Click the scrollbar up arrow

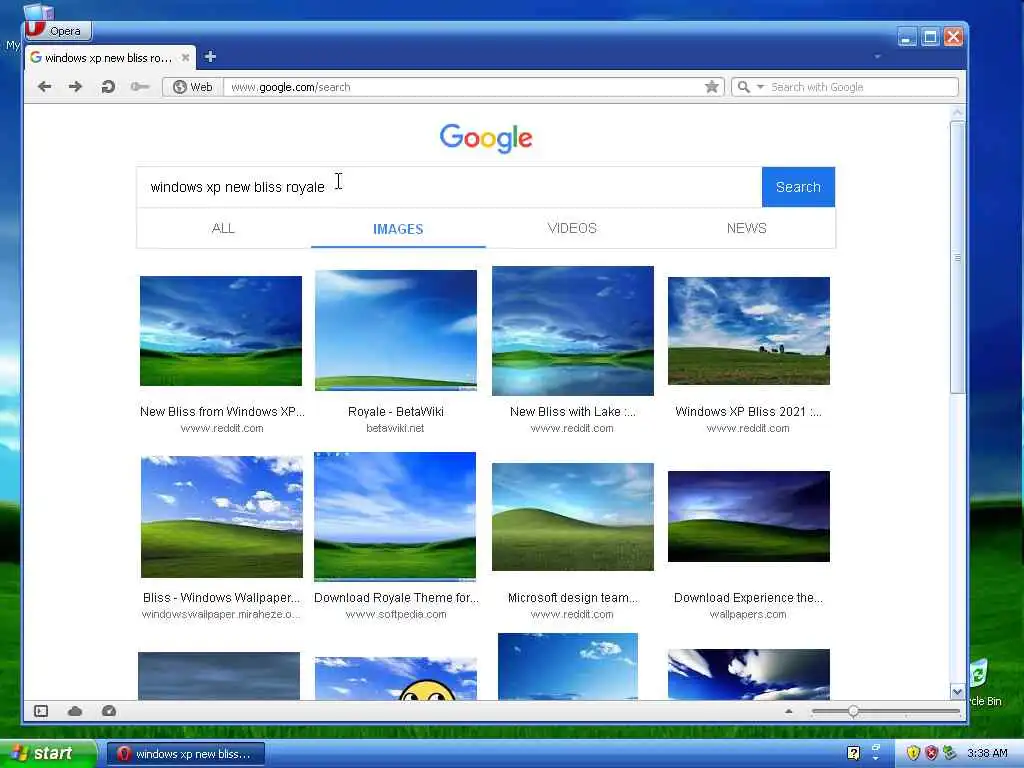tap(957, 112)
